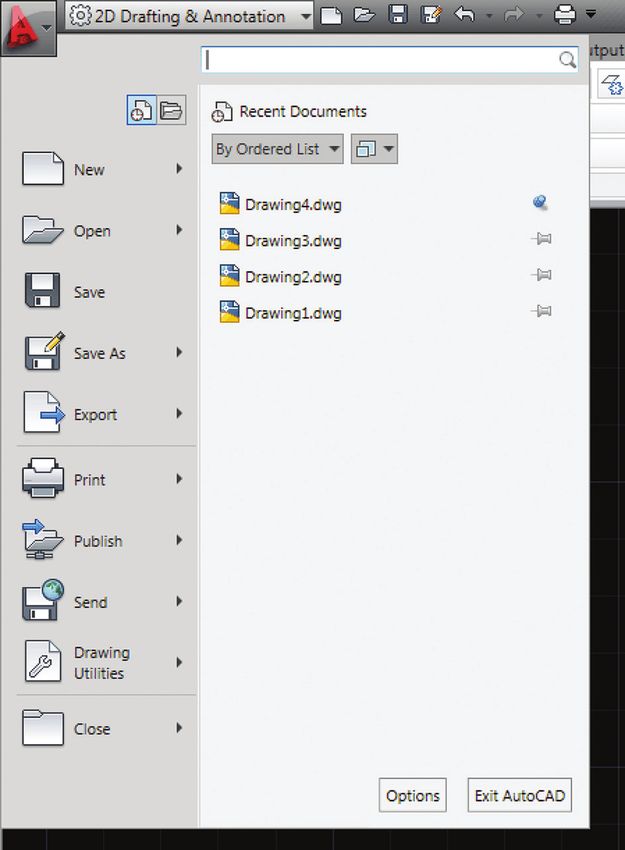The image size is (625, 850).
Task: Expand the Export submenu arrow
Action: [x=179, y=414]
